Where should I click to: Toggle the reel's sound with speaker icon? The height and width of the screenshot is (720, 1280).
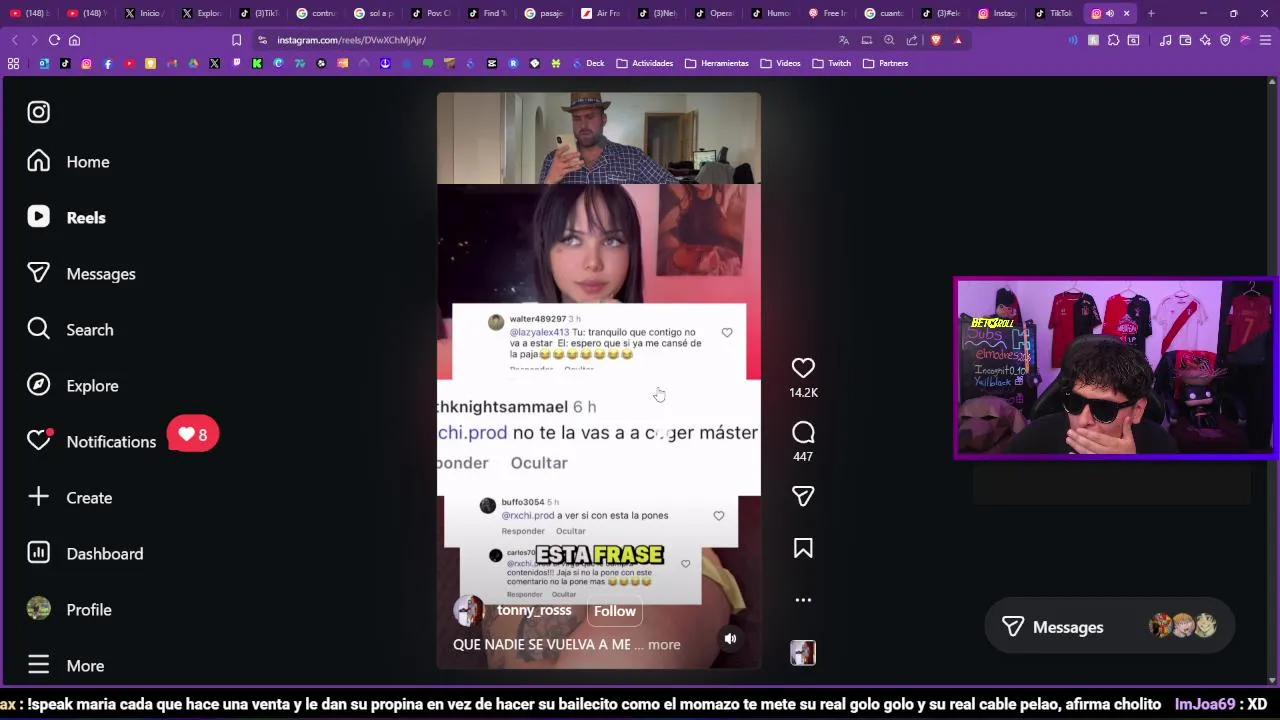point(730,638)
